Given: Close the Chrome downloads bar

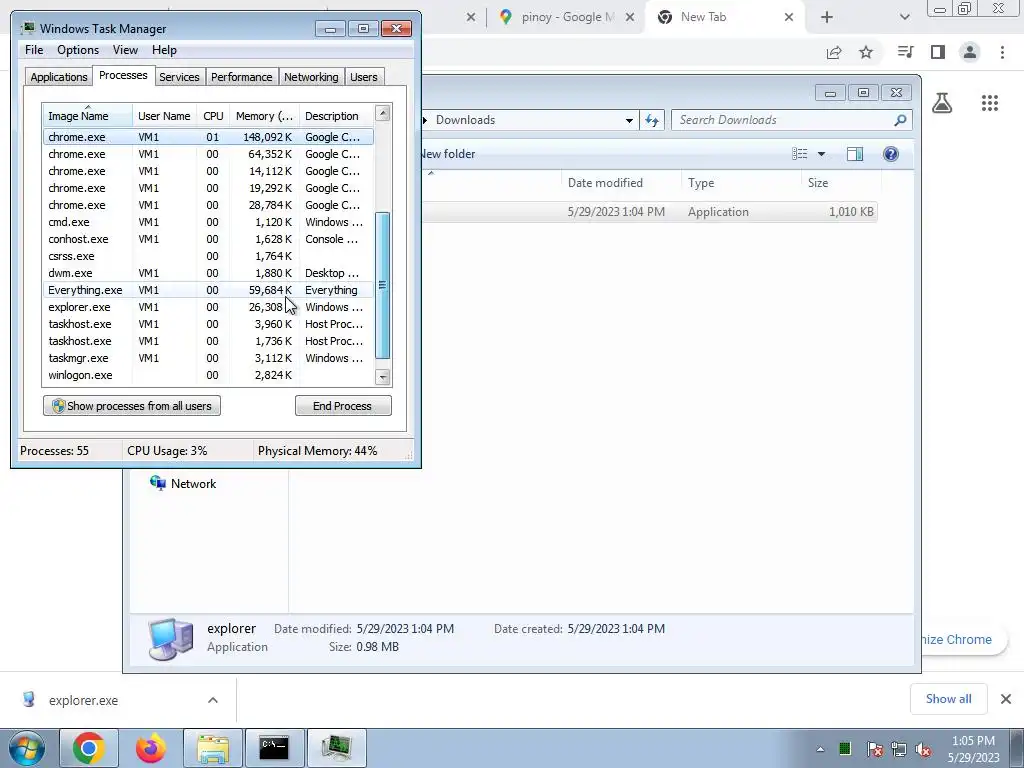Looking at the screenshot, I should click(x=1006, y=699).
